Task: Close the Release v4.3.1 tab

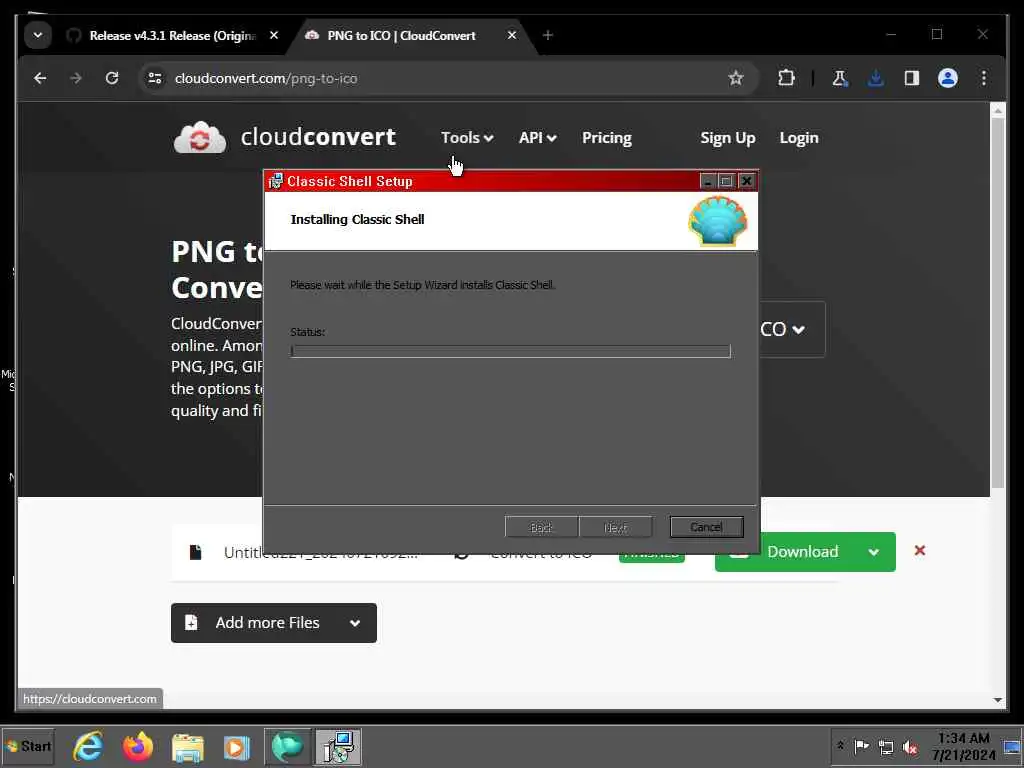Action: coord(274,35)
